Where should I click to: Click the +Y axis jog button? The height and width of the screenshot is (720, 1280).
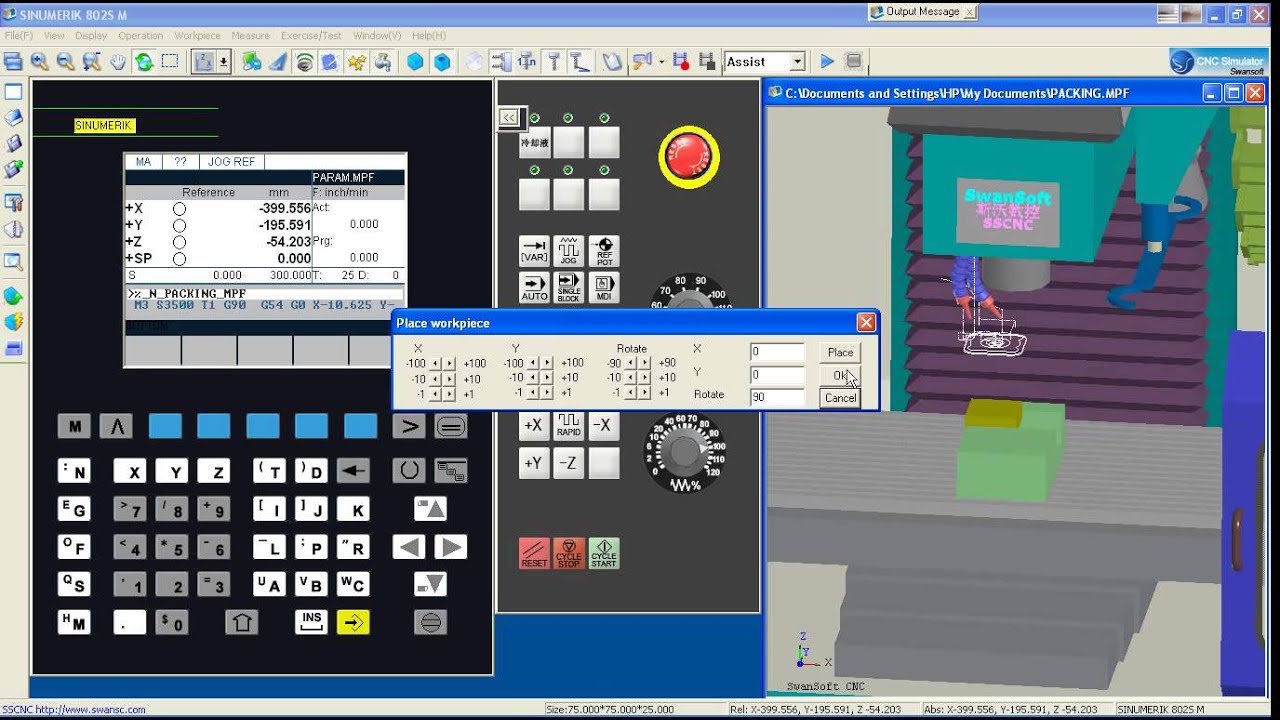click(534, 463)
